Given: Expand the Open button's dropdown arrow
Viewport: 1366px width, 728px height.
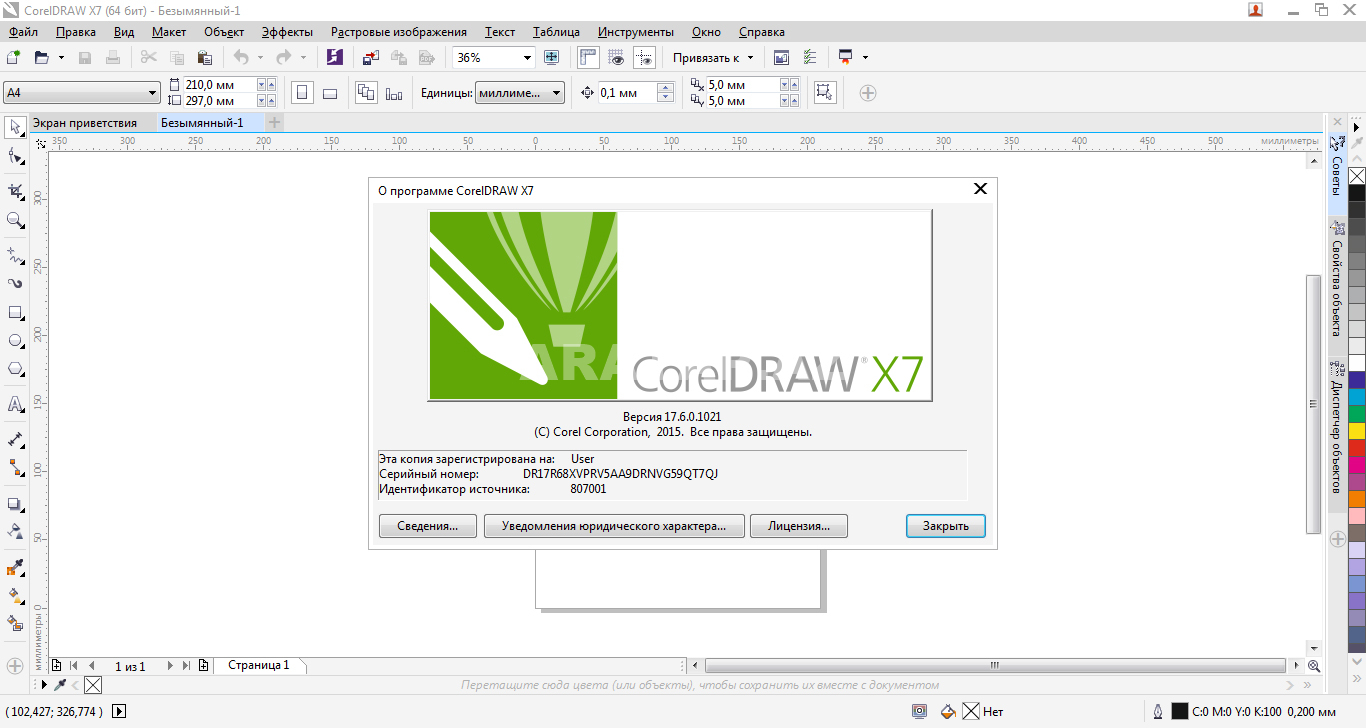Looking at the screenshot, I should coord(61,58).
